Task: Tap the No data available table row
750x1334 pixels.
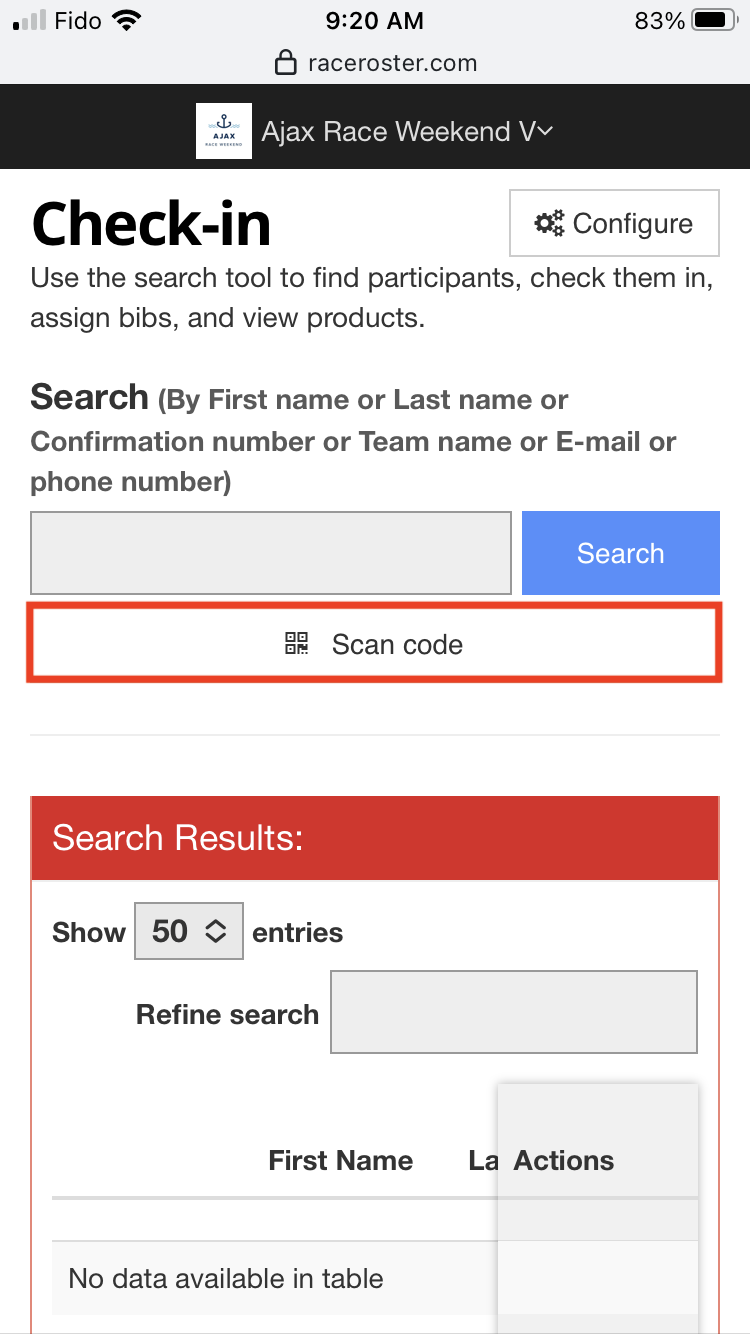Action: point(225,1278)
